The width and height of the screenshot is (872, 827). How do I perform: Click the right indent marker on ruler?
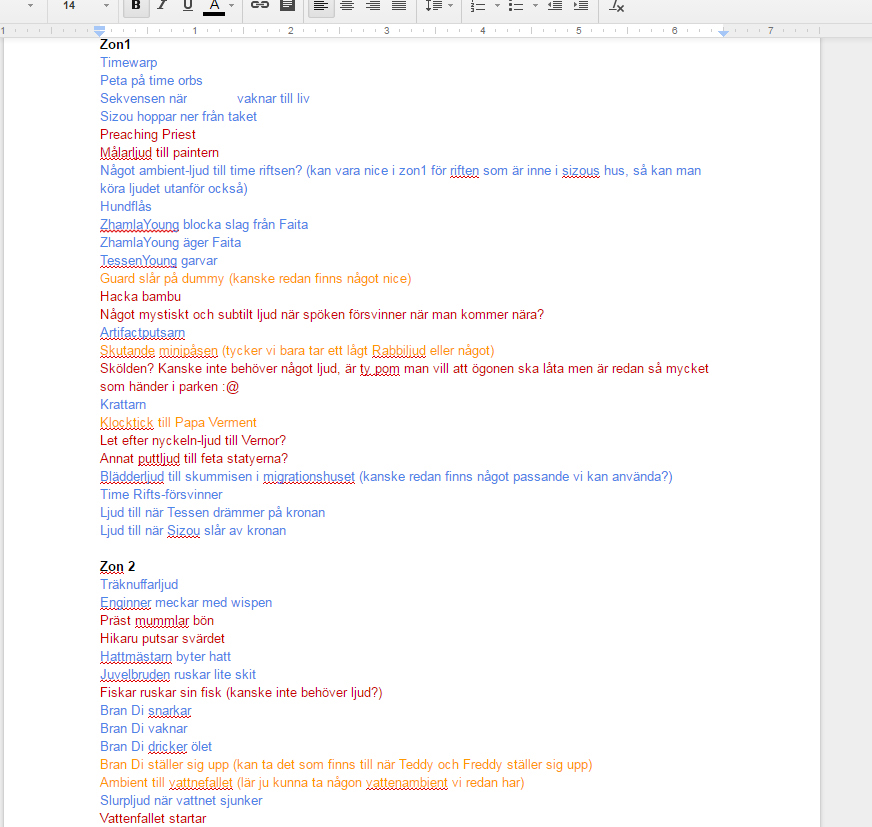point(723,33)
